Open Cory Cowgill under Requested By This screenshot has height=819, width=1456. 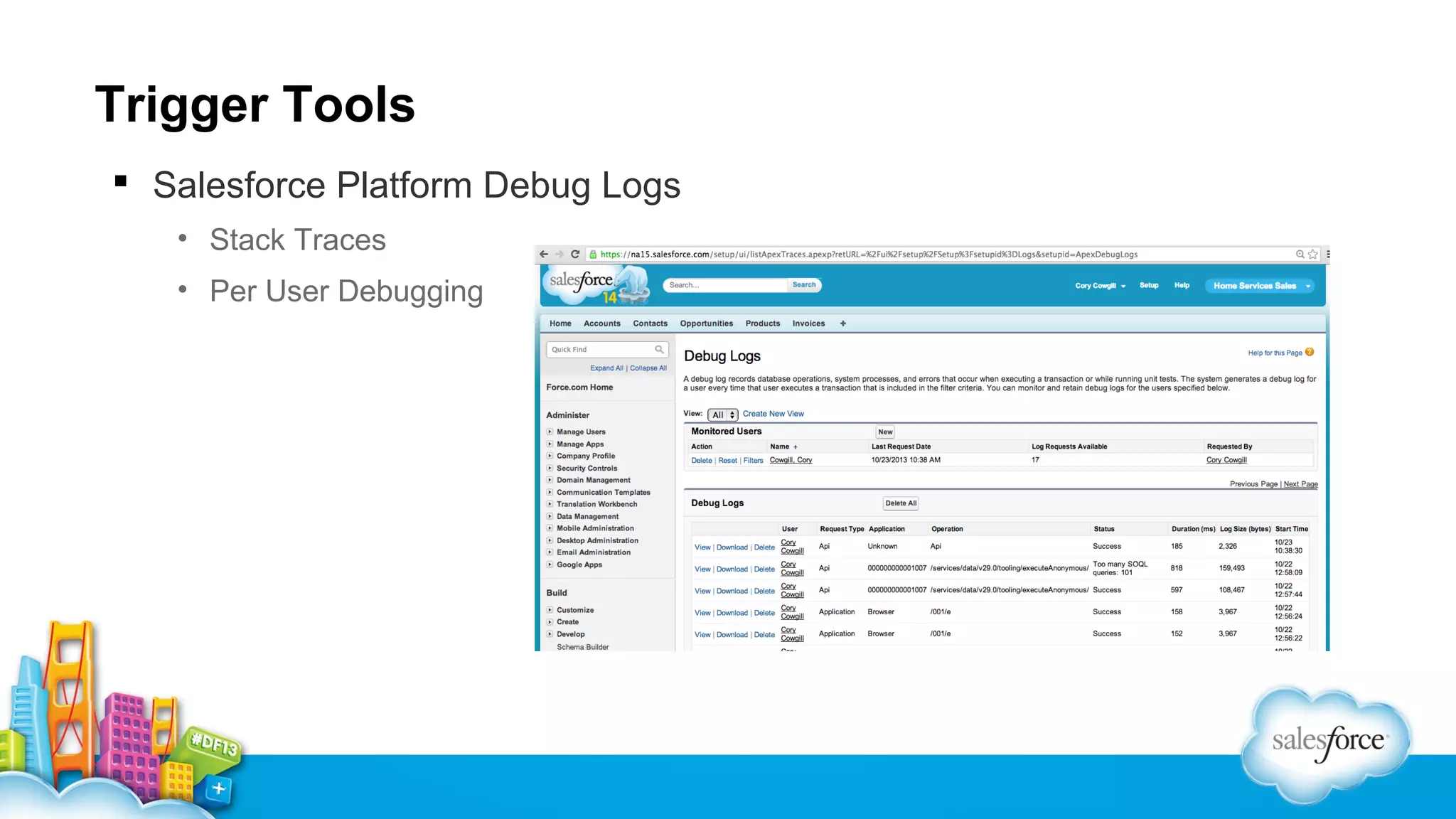1226,460
